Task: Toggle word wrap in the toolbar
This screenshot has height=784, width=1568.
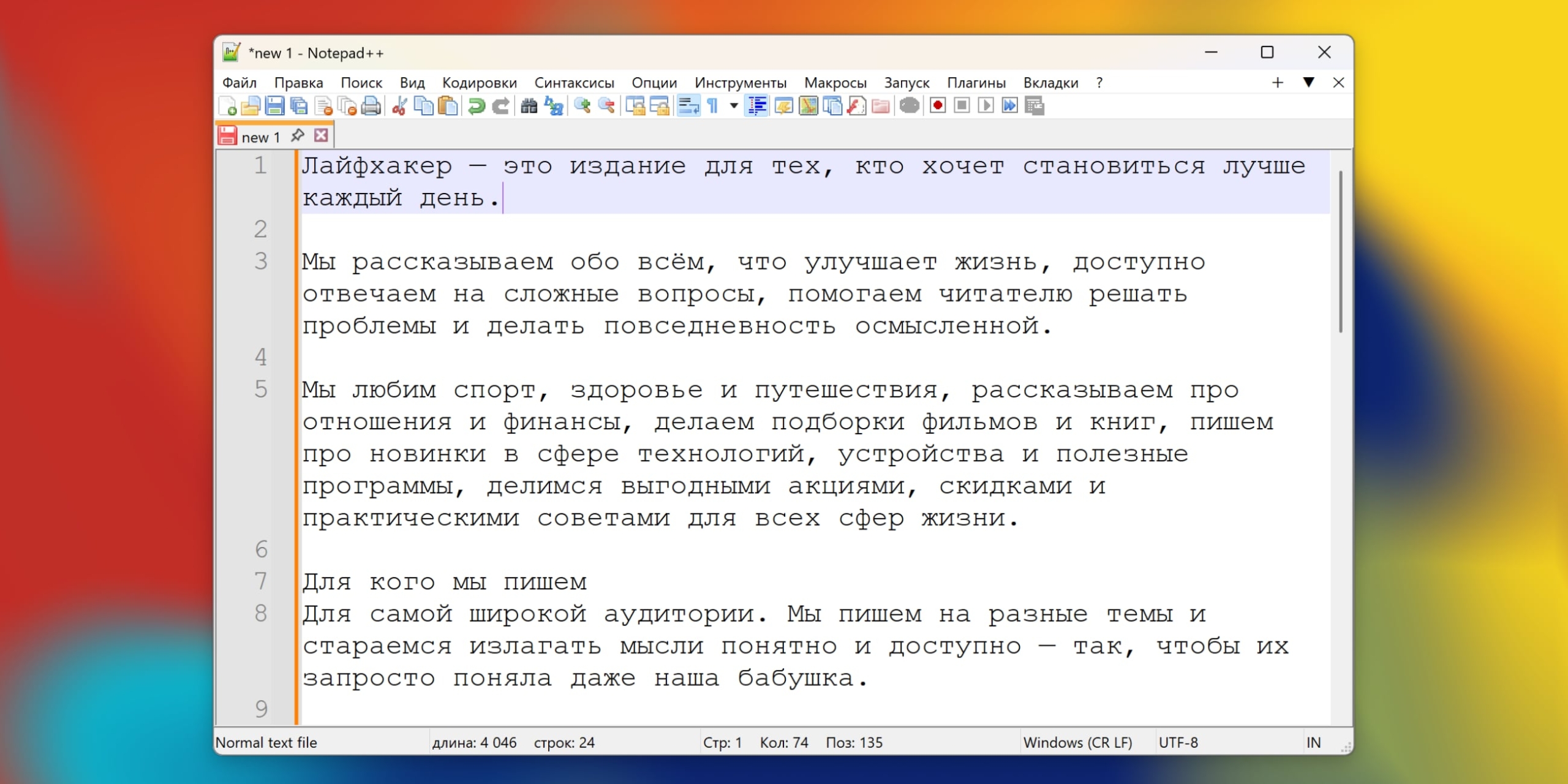Action: pyautogui.click(x=688, y=105)
